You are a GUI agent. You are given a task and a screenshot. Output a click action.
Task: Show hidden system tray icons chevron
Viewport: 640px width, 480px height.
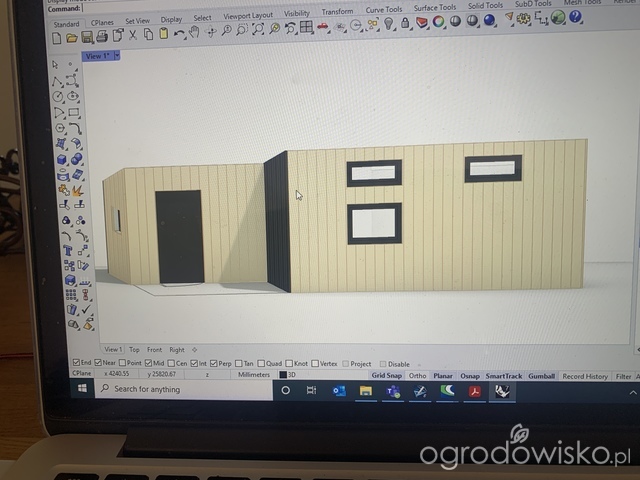(633, 393)
